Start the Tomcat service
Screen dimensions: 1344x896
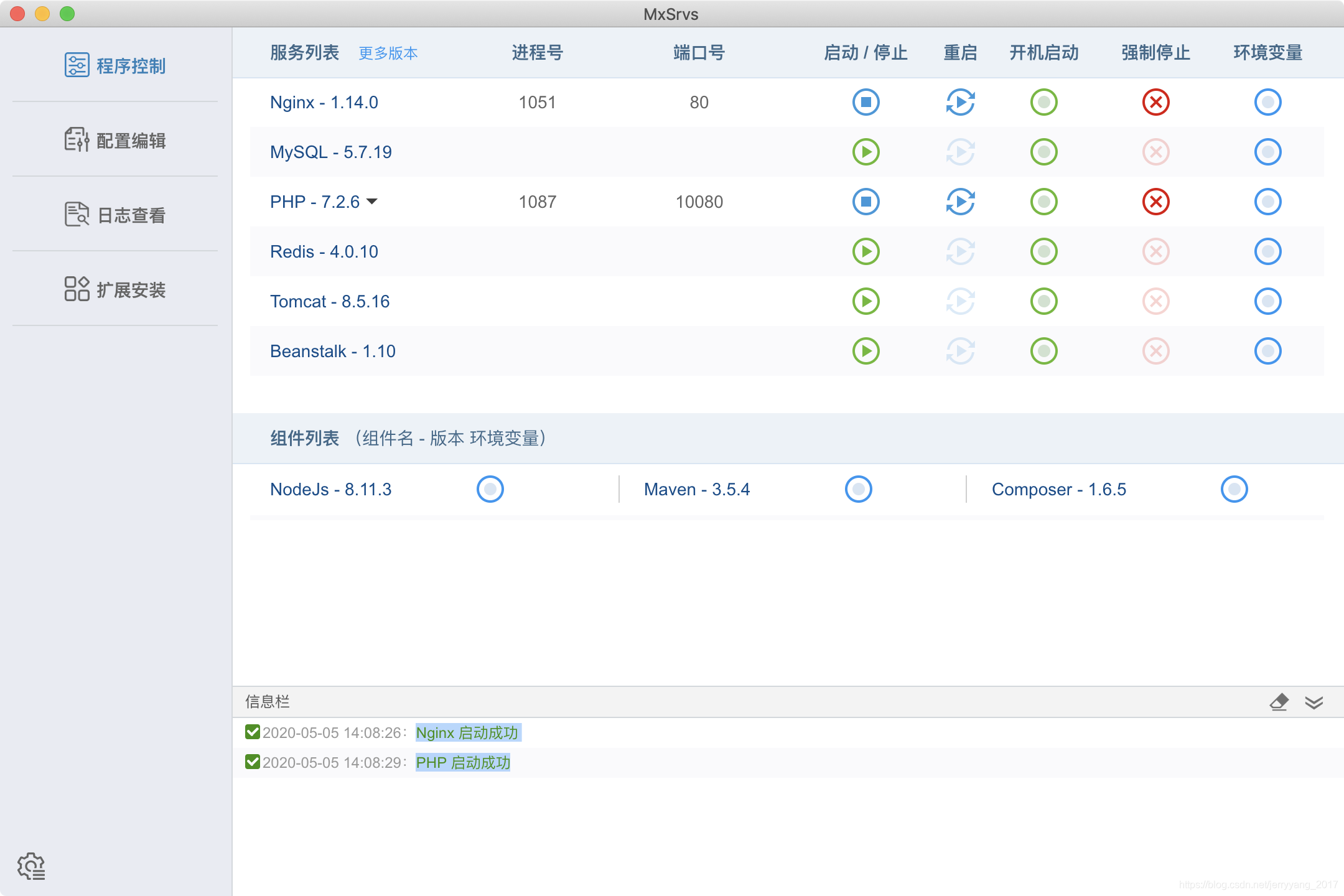click(x=866, y=301)
